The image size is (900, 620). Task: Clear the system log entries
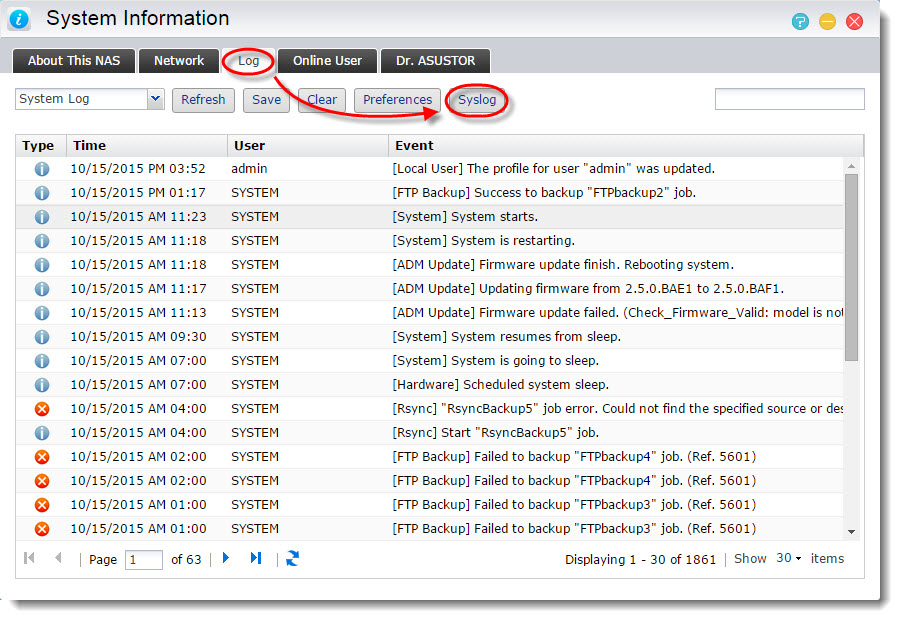(x=321, y=100)
